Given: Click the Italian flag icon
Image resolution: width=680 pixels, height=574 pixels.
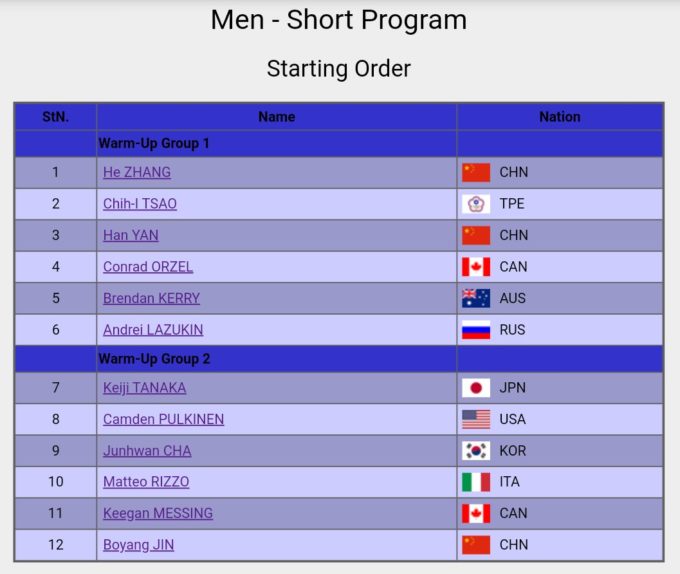Looking at the screenshot, I should pos(476,482).
